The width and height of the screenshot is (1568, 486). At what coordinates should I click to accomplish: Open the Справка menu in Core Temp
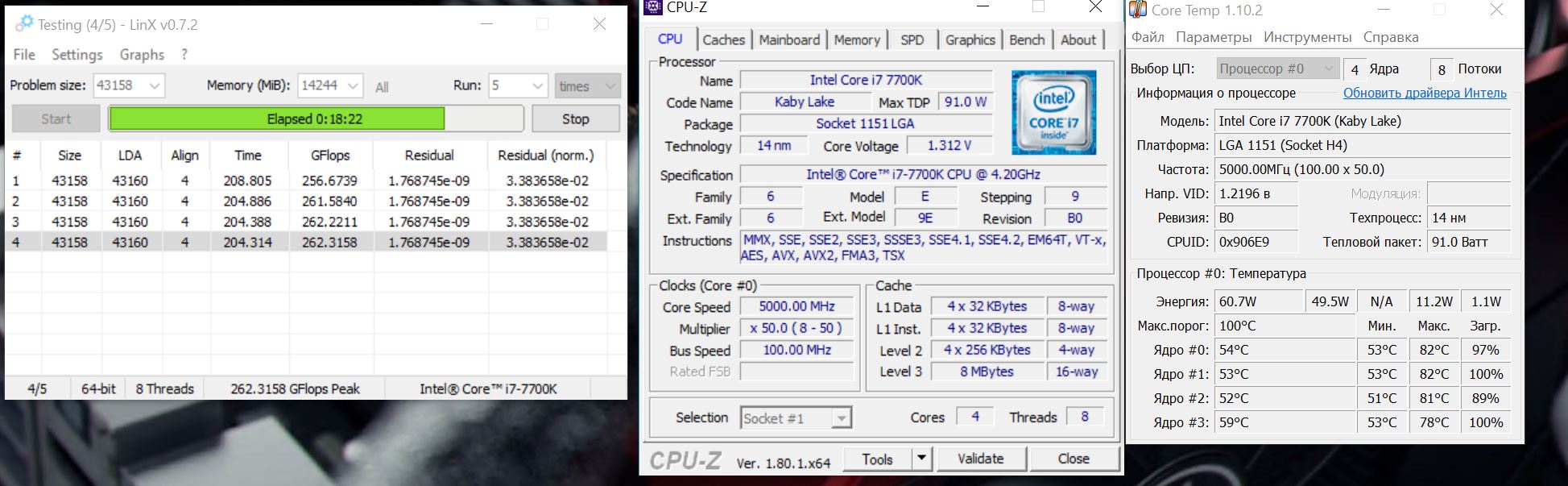[1391, 37]
